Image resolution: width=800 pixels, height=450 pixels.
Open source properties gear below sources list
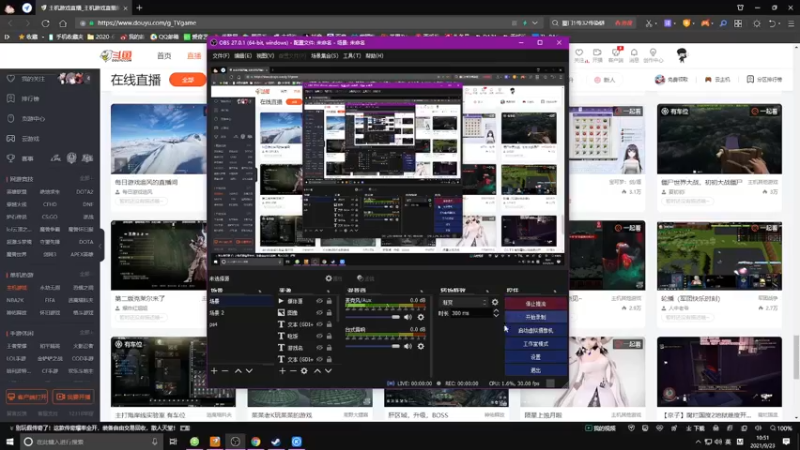tap(304, 371)
